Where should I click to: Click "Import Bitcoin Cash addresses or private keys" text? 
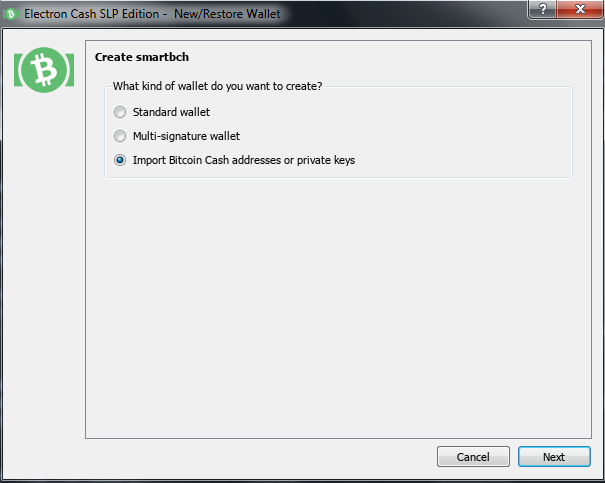click(243, 160)
